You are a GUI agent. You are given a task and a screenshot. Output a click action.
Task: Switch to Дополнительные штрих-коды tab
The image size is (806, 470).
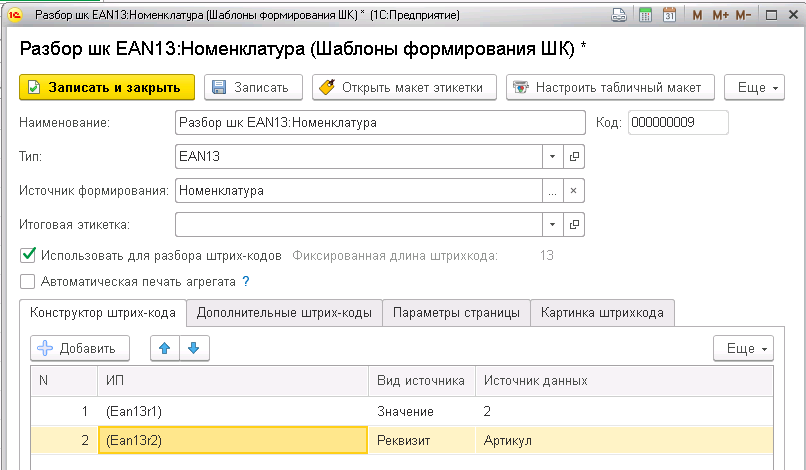tap(284, 313)
